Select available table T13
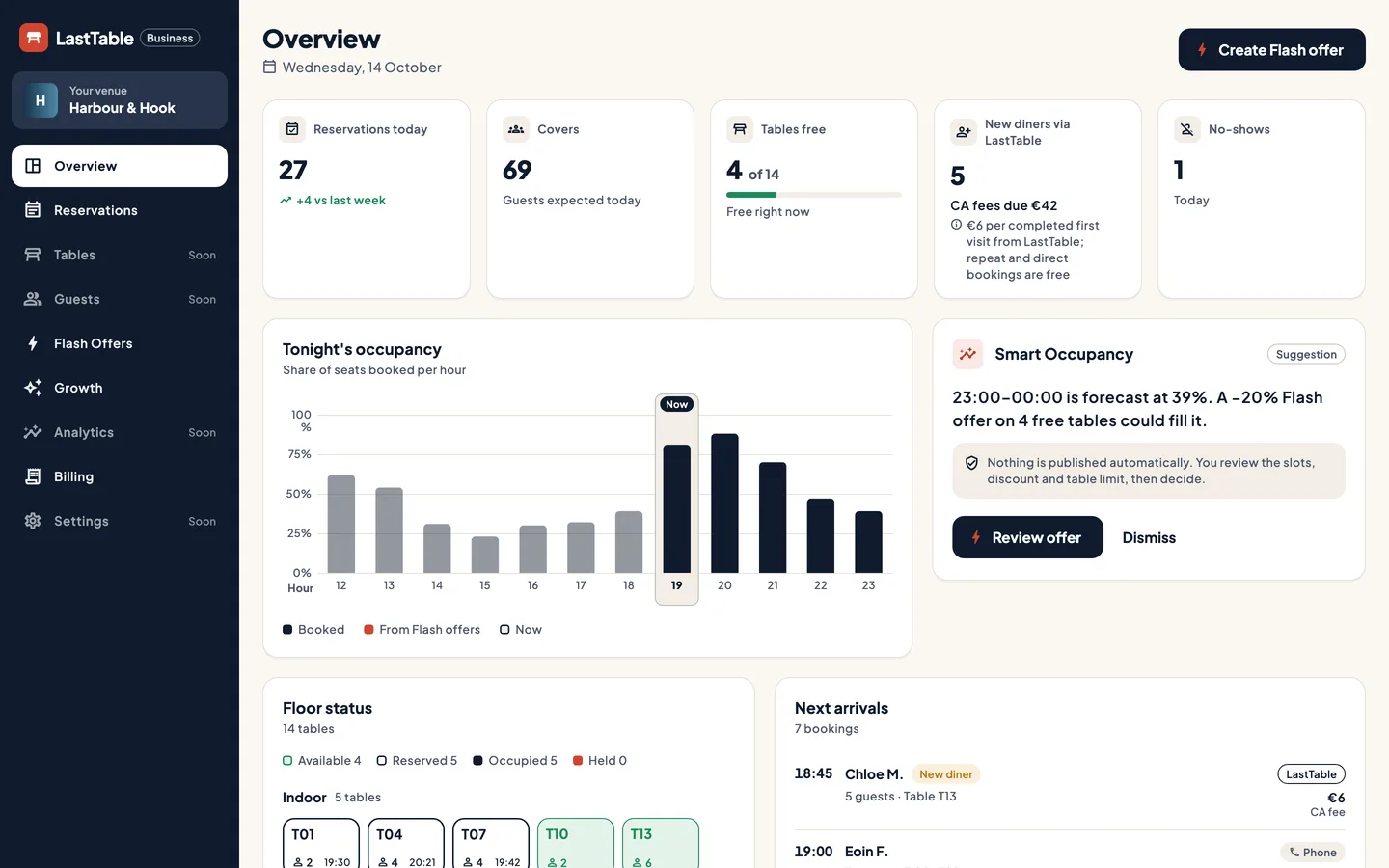This screenshot has height=868, width=1389. click(x=661, y=844)
